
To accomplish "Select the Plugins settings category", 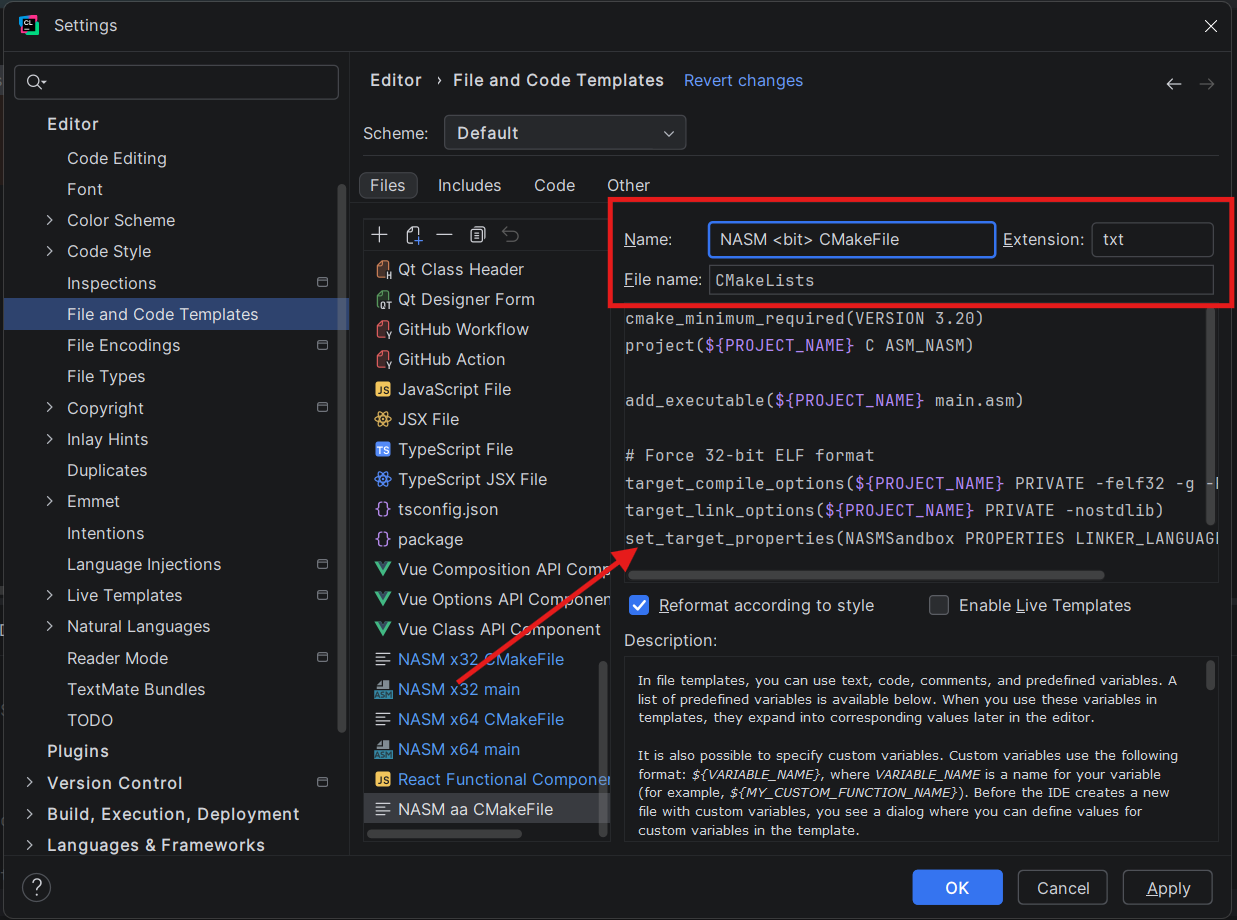I will click(78, 751).
